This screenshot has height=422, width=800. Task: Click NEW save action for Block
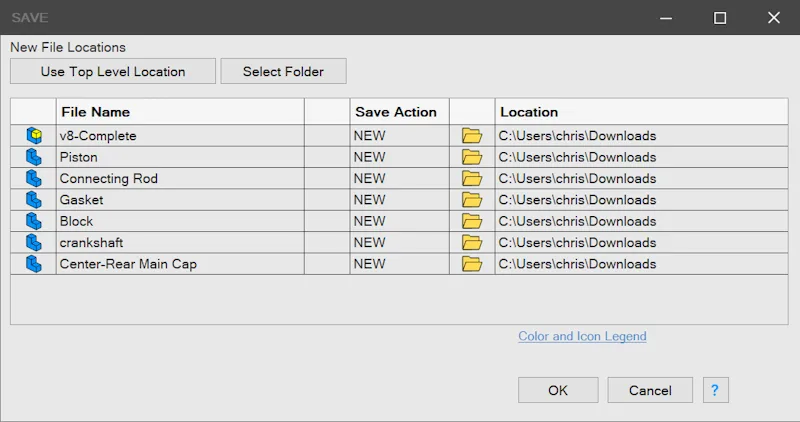tap(399, 221)
